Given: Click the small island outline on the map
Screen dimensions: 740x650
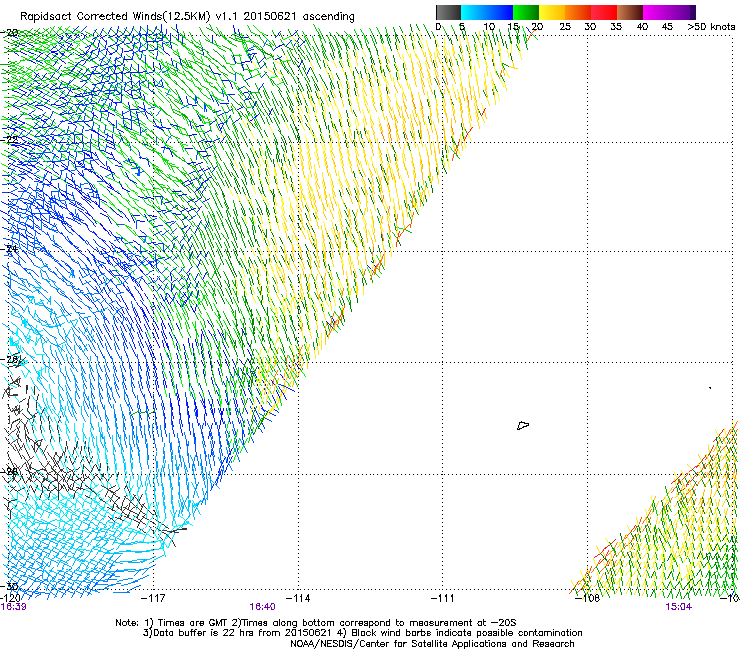Looking at the screenshot, I should tap(523, 425).
